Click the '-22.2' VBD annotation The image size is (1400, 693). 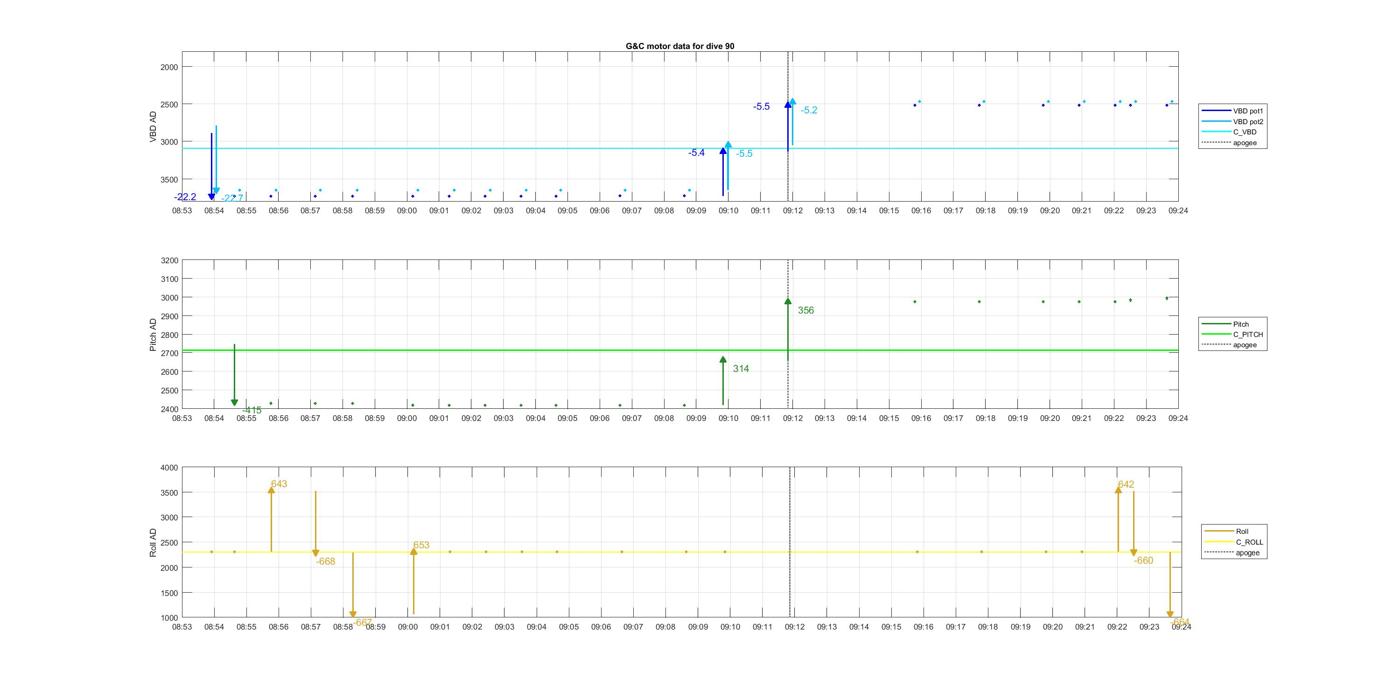tap(185, 197)
